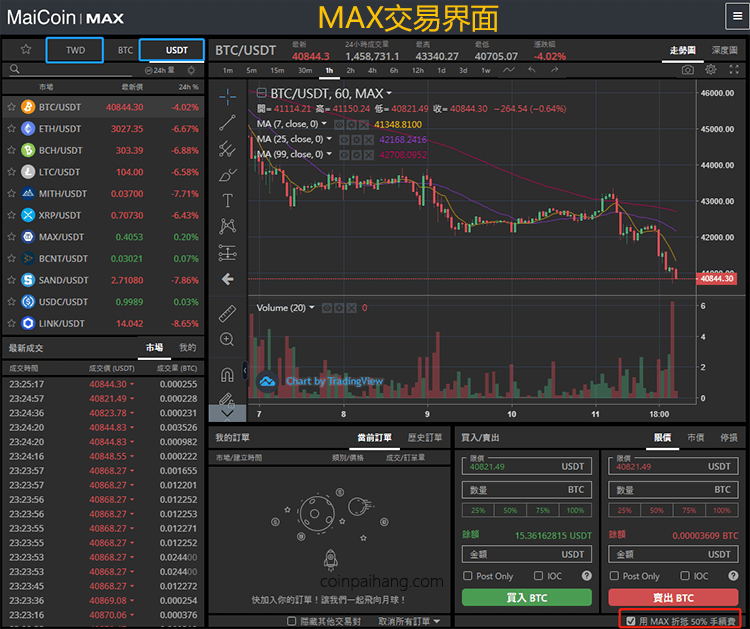The width and height of the screenshot is (750, 629).
Task: Collapse the chart legend box icon
Action: pos(262,93)
